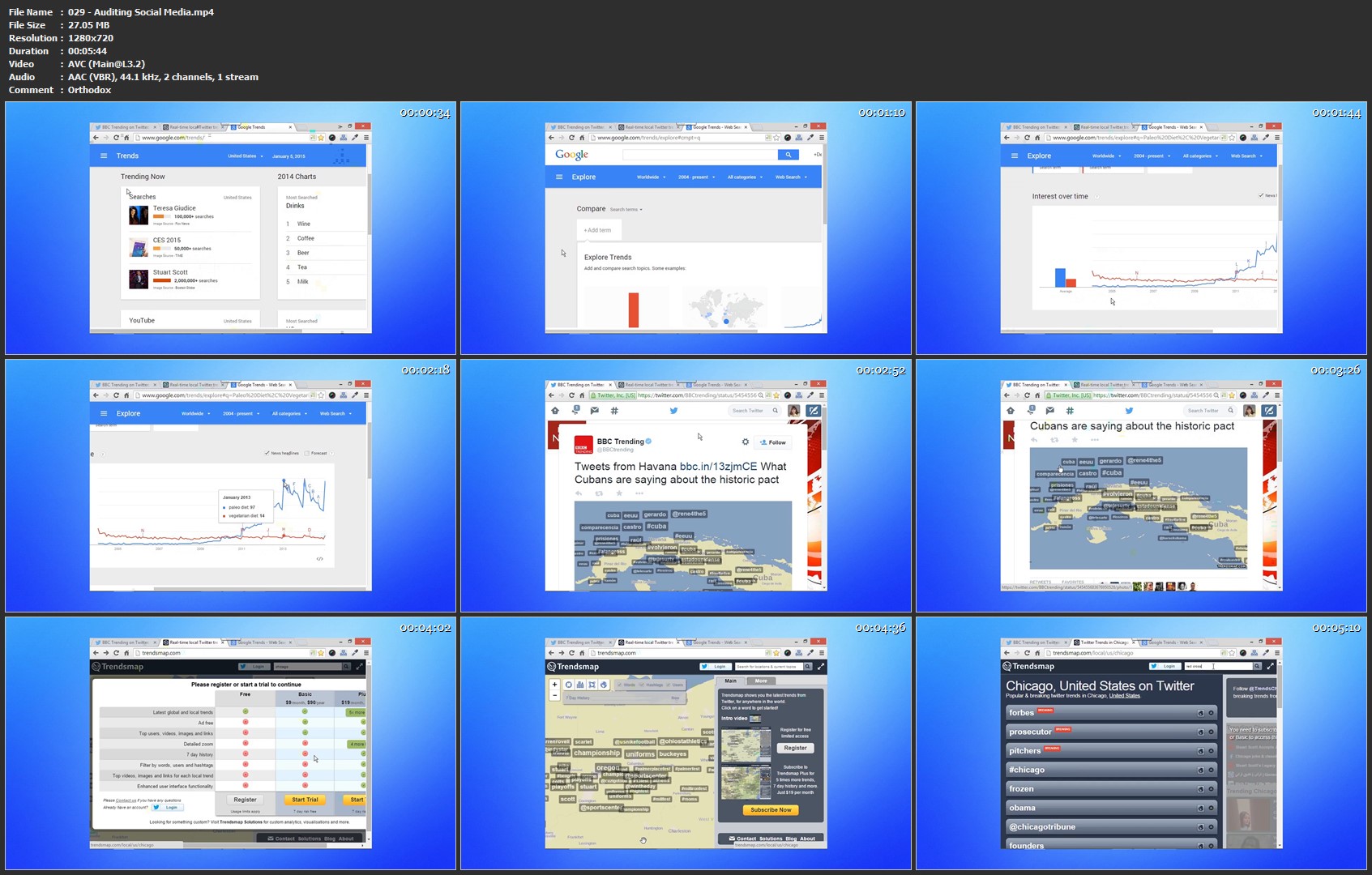Click Follow button on BBC Trending at 00:02:52
Viewport: 1372px width, 875px height.
click(773, 442)
